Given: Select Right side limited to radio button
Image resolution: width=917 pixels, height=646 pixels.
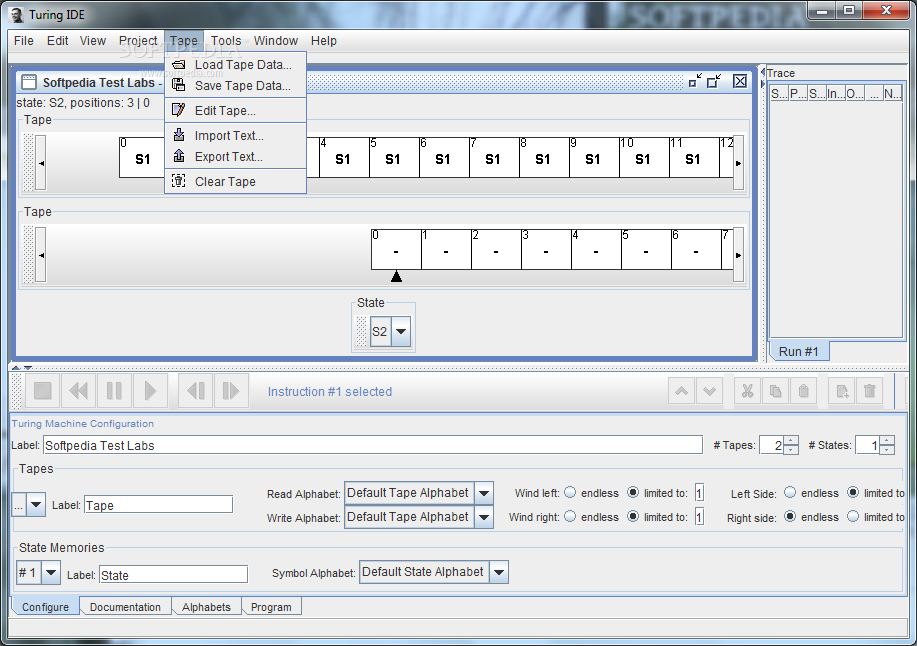Looking at the screenshot, I should tap(853, 517).
